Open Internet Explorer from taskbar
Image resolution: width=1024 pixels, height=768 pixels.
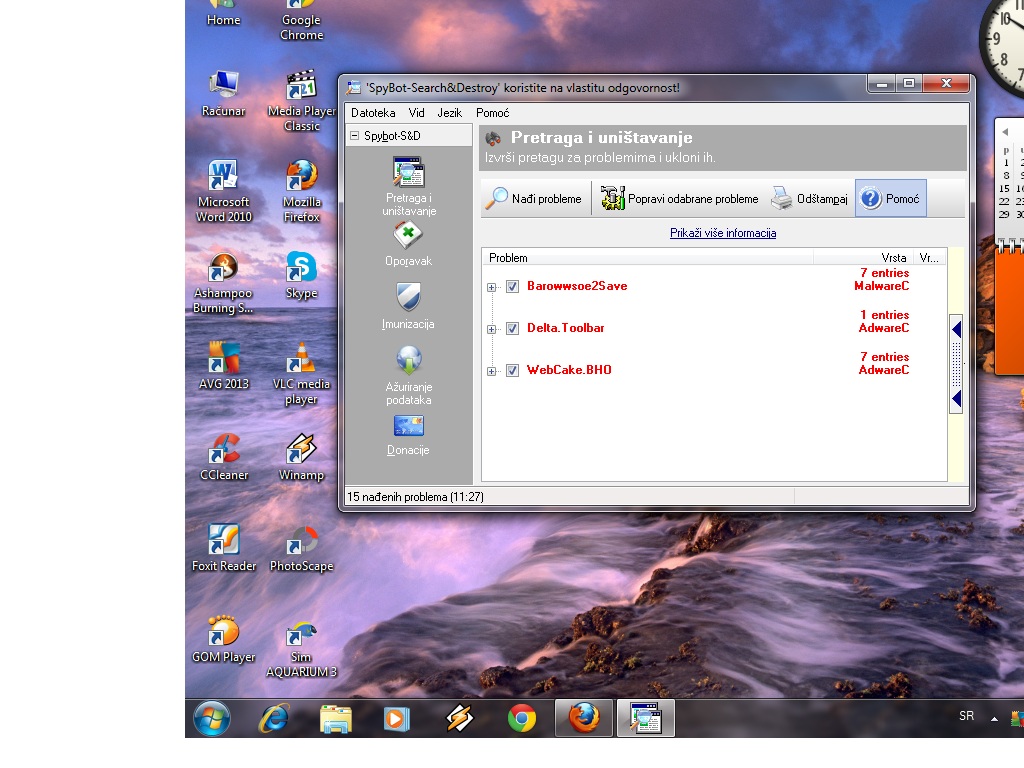coord(274,718)
